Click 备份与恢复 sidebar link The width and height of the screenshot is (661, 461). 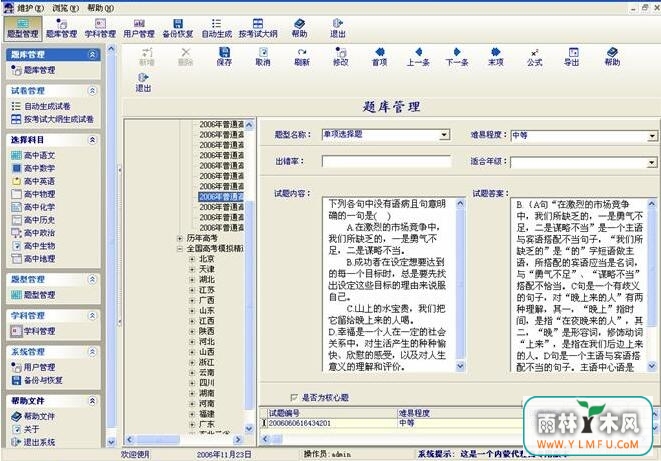(37, 380)
